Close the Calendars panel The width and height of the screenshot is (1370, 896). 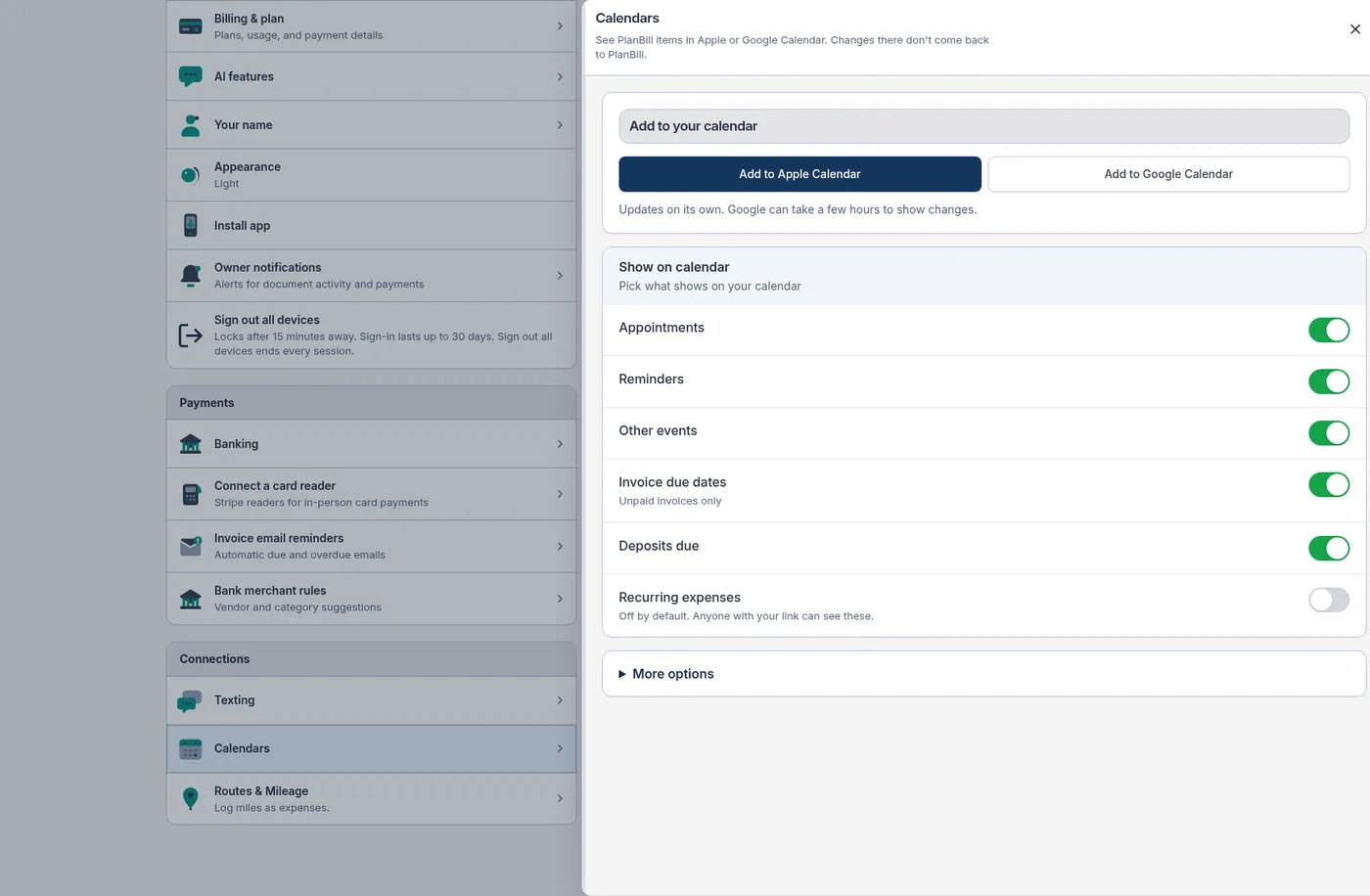[1355, 29]
